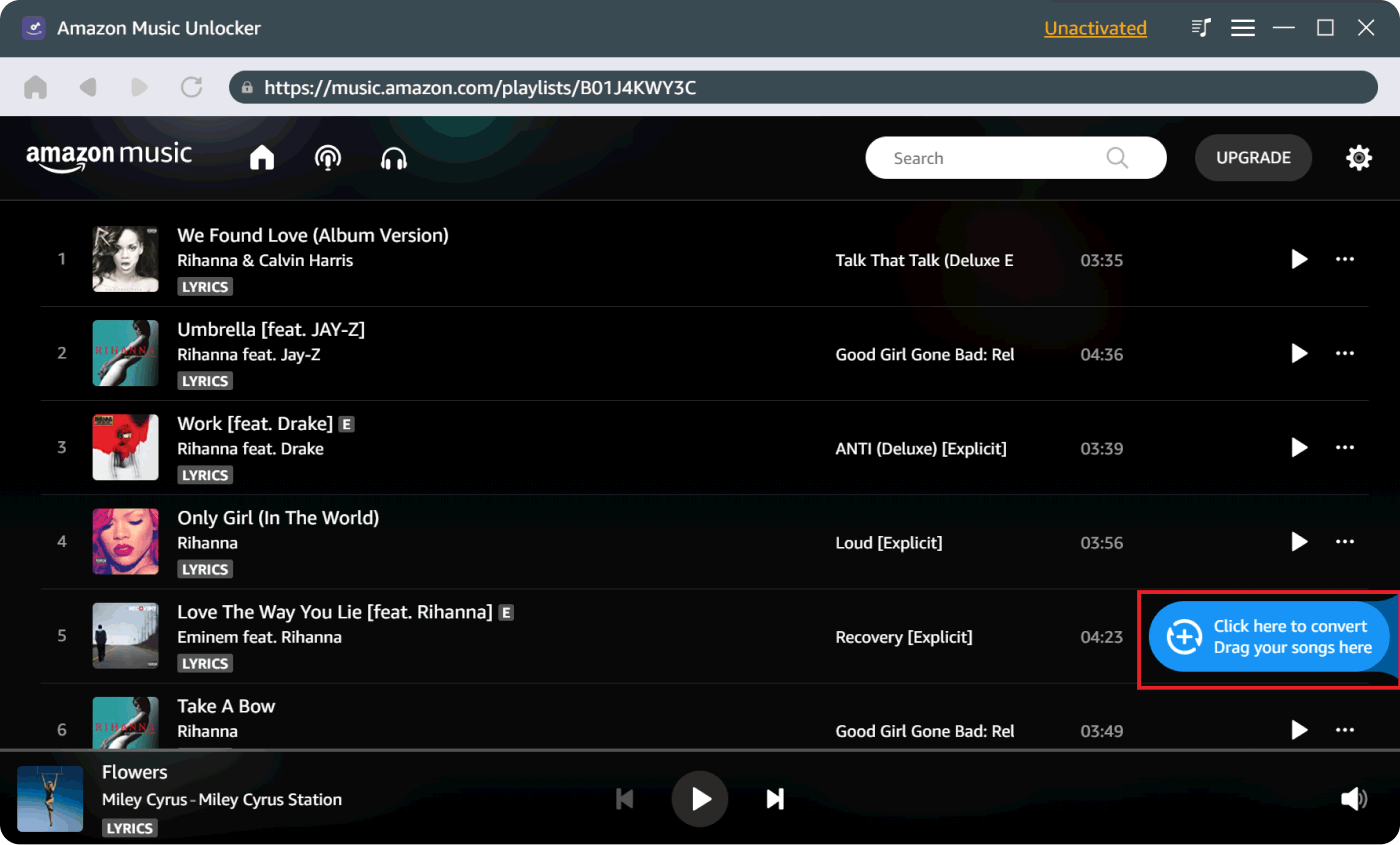This screenshot has height=845, width=1400.
Task: Open the converting list music-note icon
Action: point(1202,28)
